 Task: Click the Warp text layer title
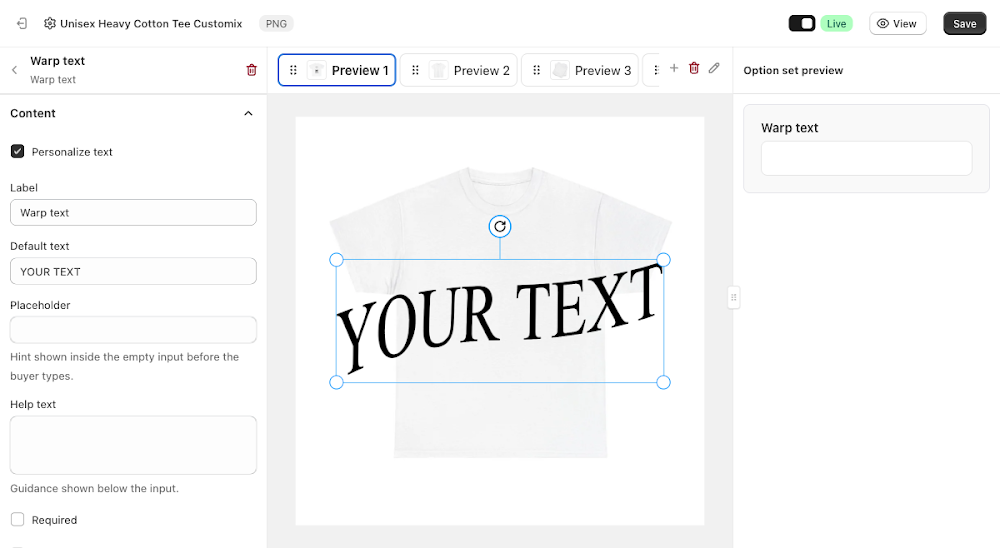click(x=57, y=61)
